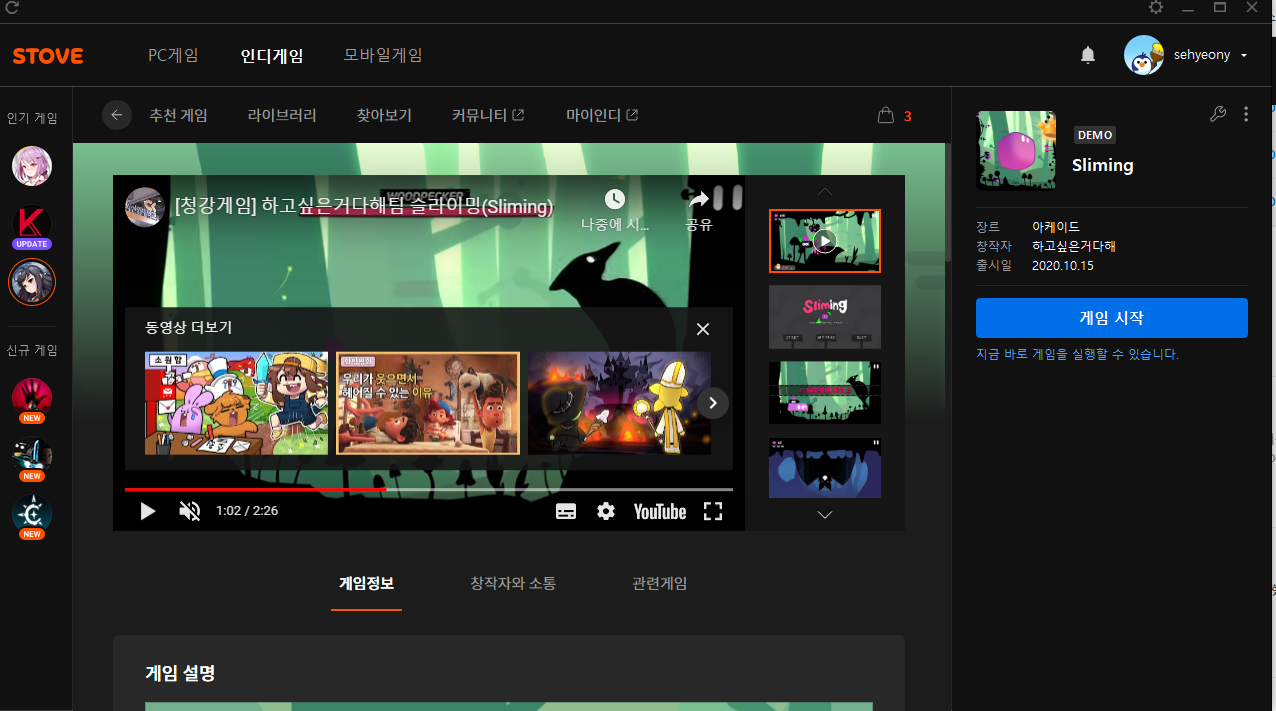Screen dimensions: 1276x711
Task: Click the genre value 아케이드
Action: (1056, 227)
